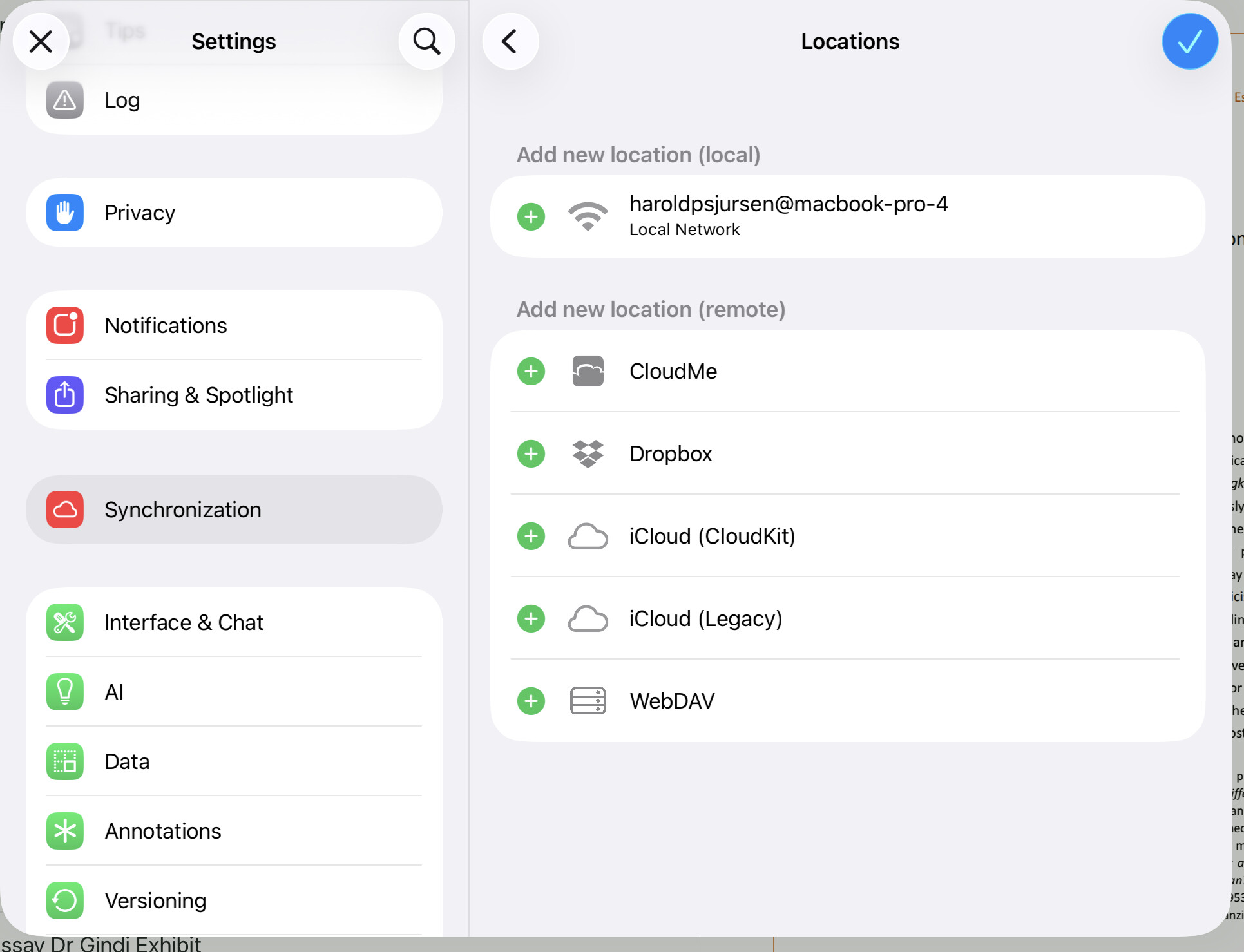Viewport: 1244px width, 952px height.
Task: Click the Privacy hand icon
Action: (x=65, y=213)
